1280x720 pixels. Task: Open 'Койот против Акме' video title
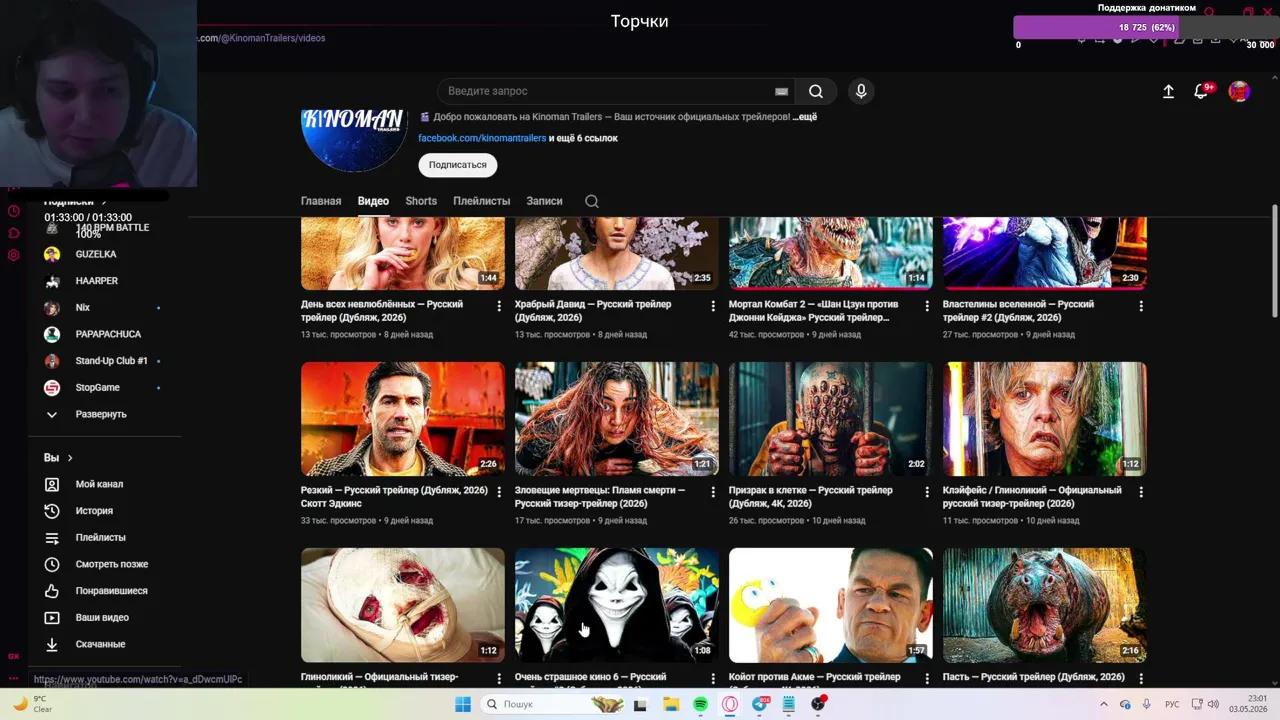[x=814, y=677]
